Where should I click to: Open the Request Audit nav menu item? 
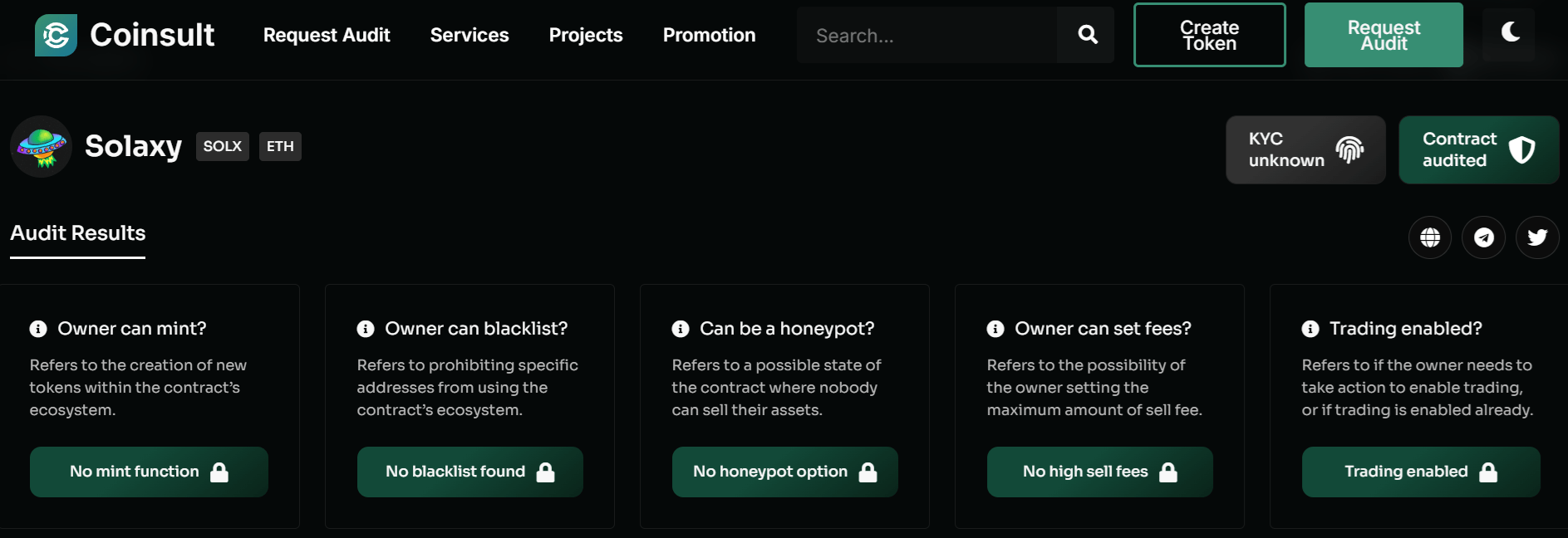coord(327,35)
